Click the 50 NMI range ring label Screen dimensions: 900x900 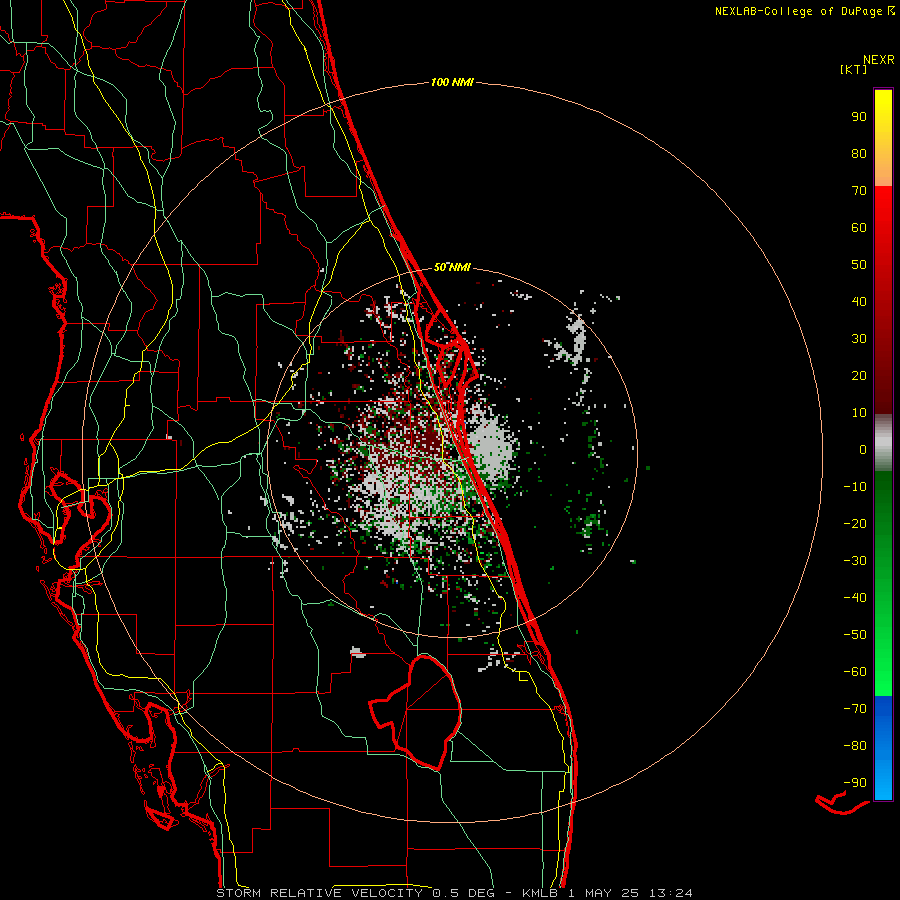coord(452,267)
